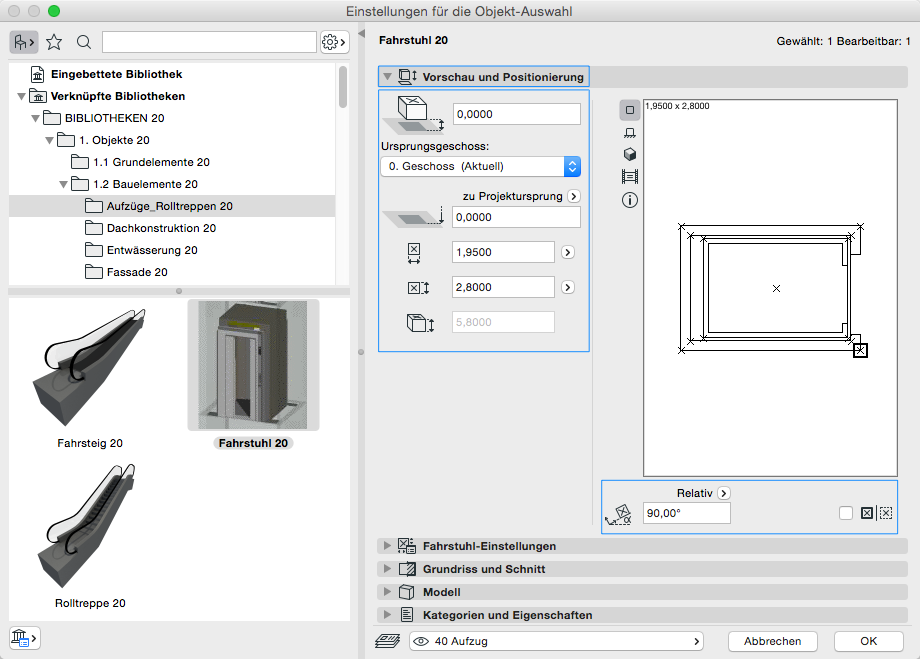The width and height of the screenshot is (920, 659).
Task: Switch preview to 3D view icon
Action: pos(630,155)
